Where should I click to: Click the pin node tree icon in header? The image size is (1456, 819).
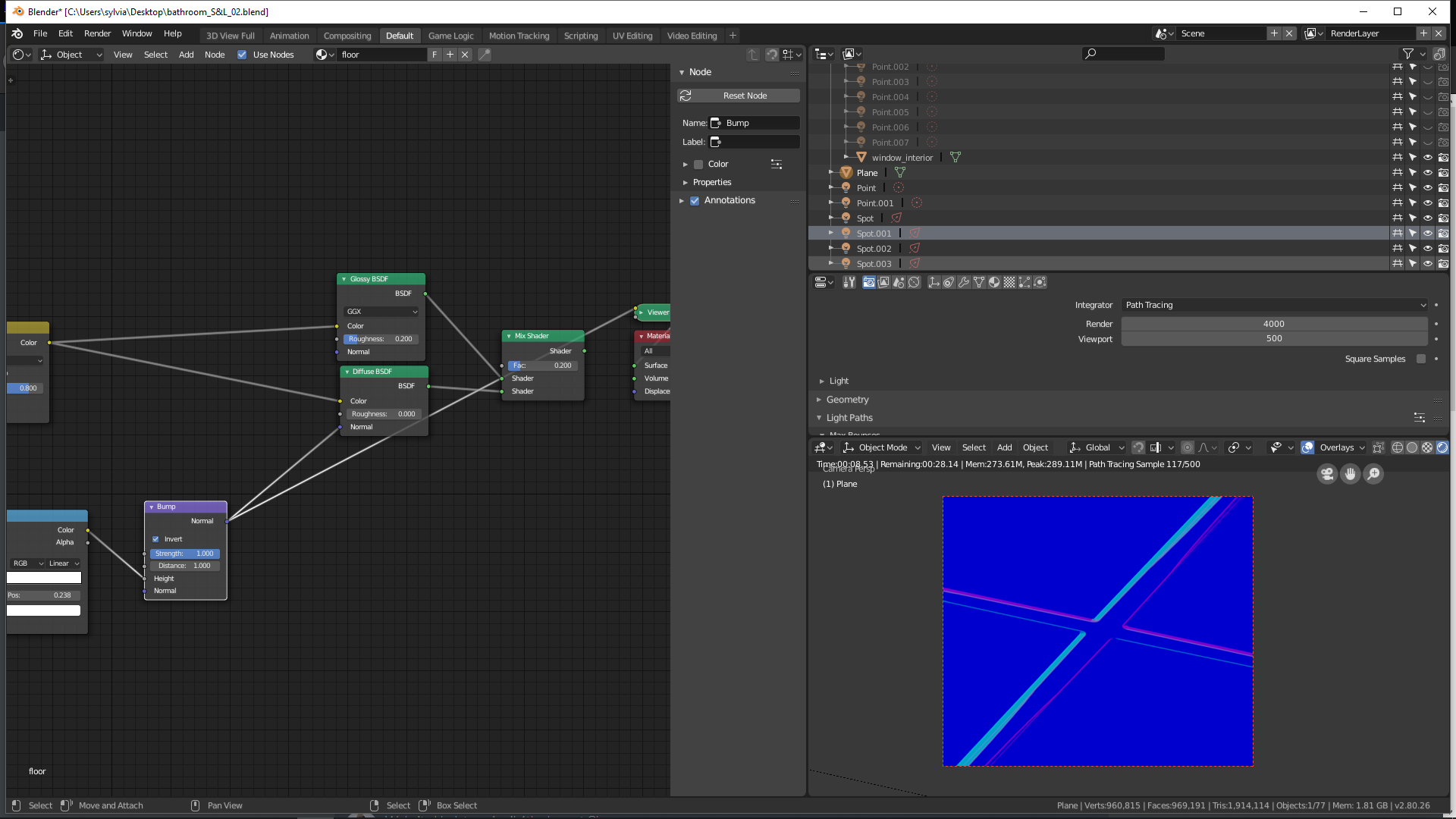(x=484, y=55)
